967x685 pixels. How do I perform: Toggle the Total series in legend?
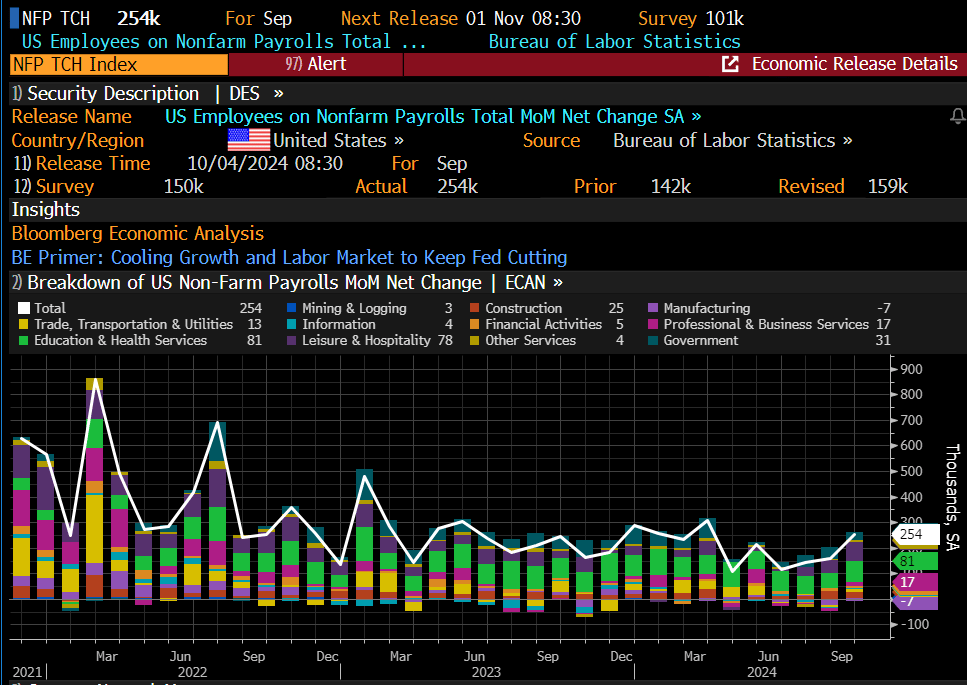24,308
